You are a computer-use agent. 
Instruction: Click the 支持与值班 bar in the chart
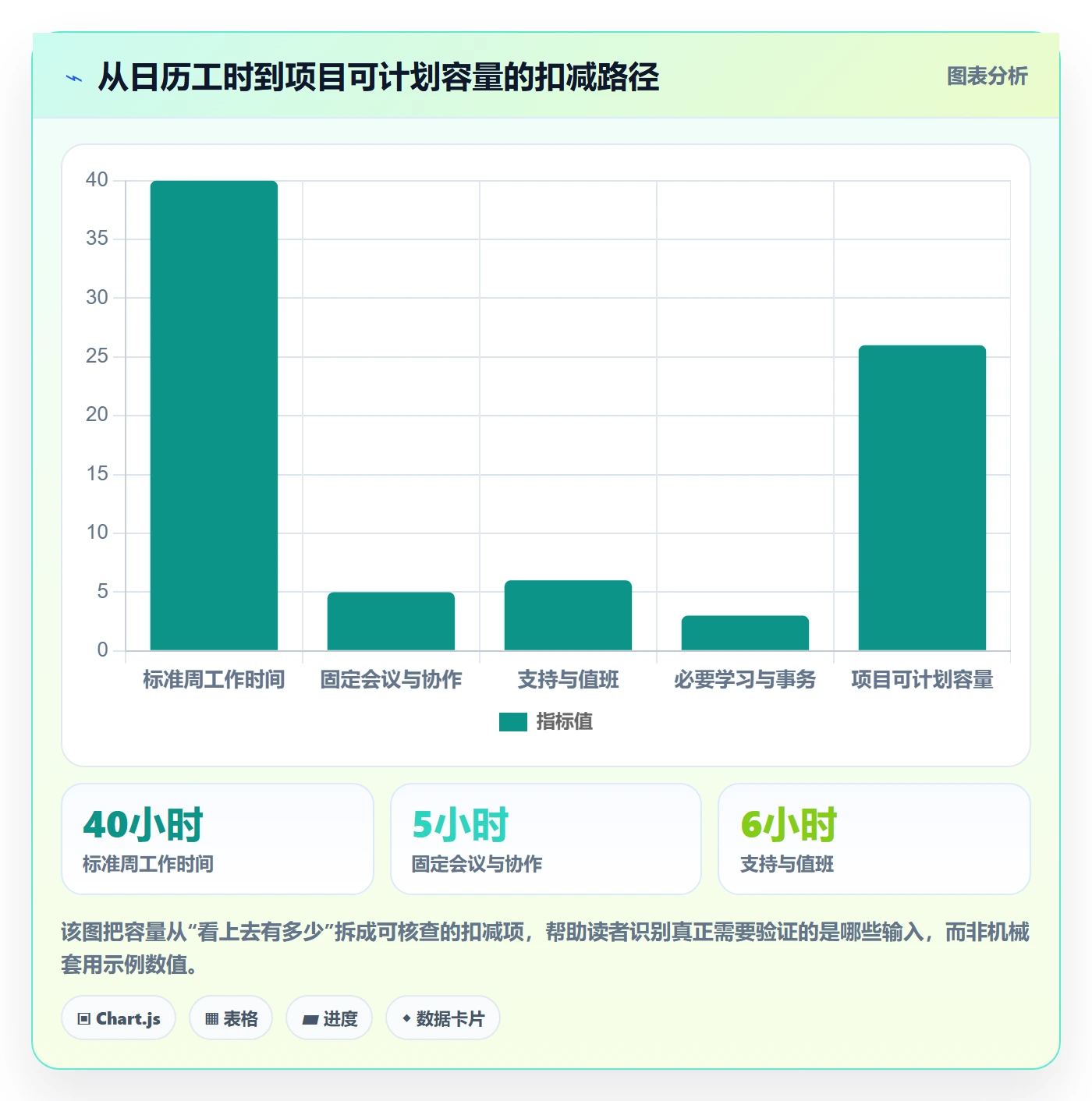(568, 615)
